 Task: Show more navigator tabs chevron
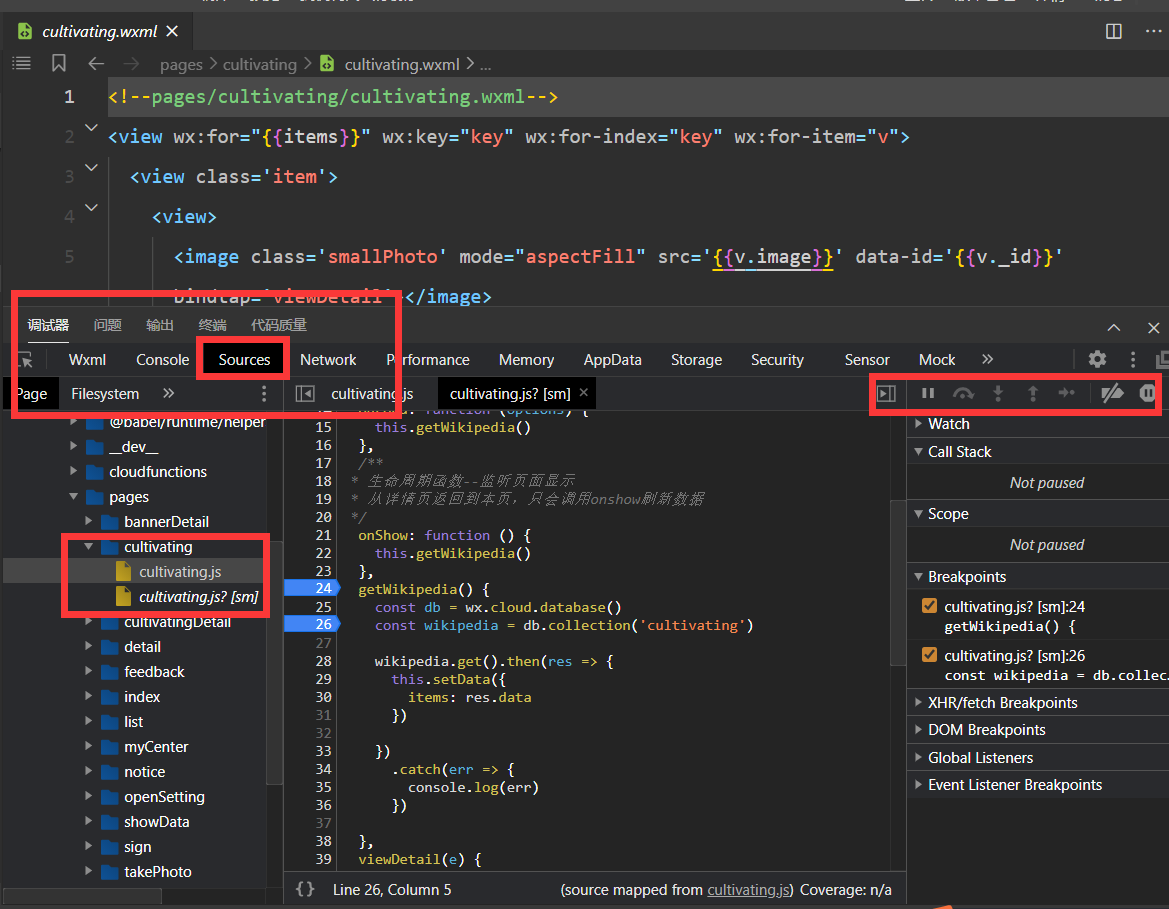pos(168,393)
